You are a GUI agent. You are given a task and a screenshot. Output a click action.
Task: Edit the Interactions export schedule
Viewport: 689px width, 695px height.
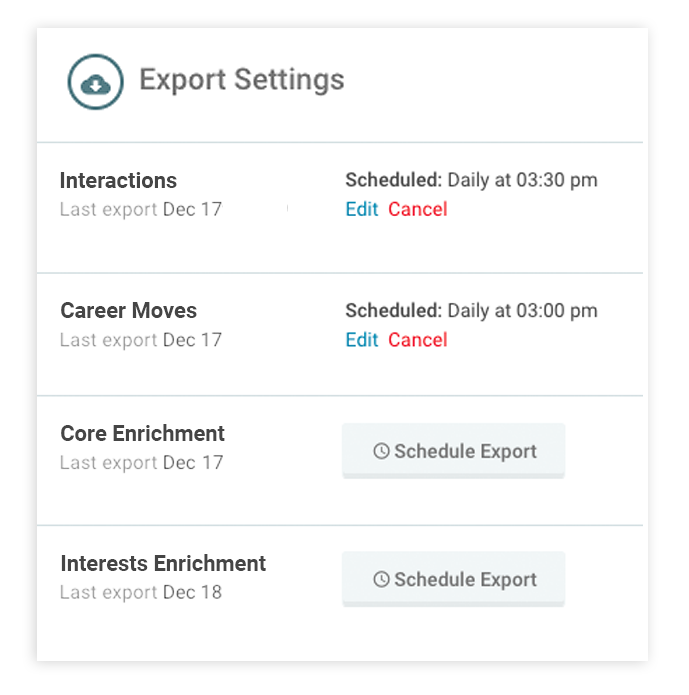tap(361, 209)
